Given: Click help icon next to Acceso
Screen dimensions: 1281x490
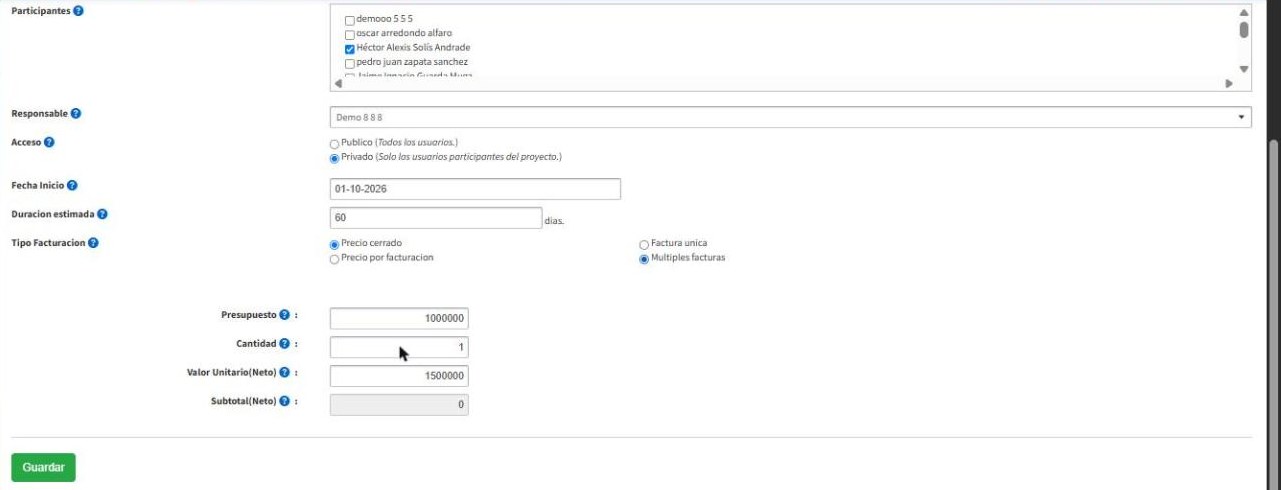Looking at the screenshot, I should 49,143.
